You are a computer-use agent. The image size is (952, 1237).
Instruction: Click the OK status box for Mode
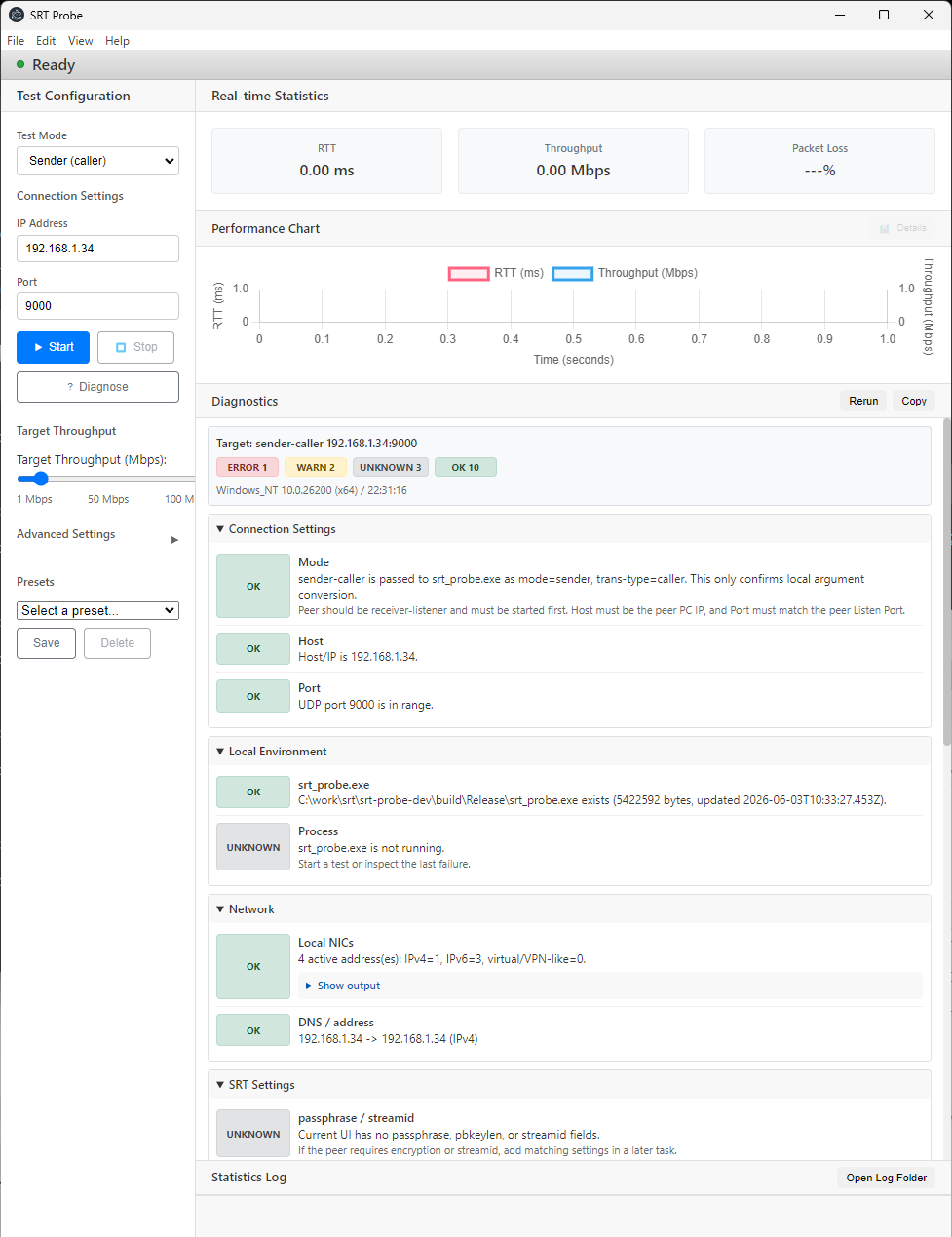click(x=253, y=586)
